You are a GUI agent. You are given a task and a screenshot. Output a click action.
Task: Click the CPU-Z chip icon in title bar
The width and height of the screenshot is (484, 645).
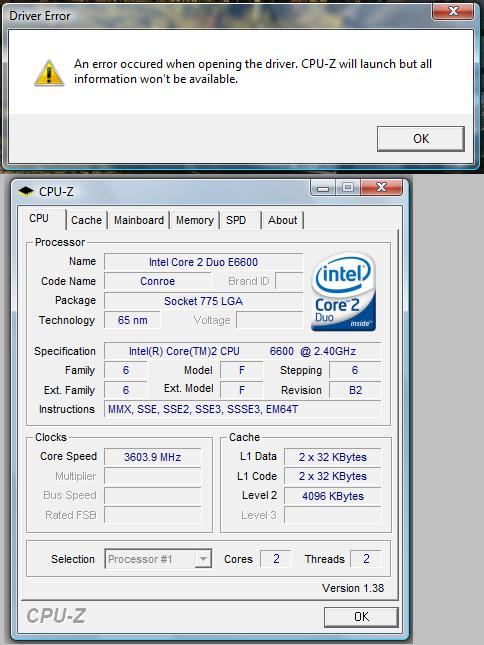[26, 191]
